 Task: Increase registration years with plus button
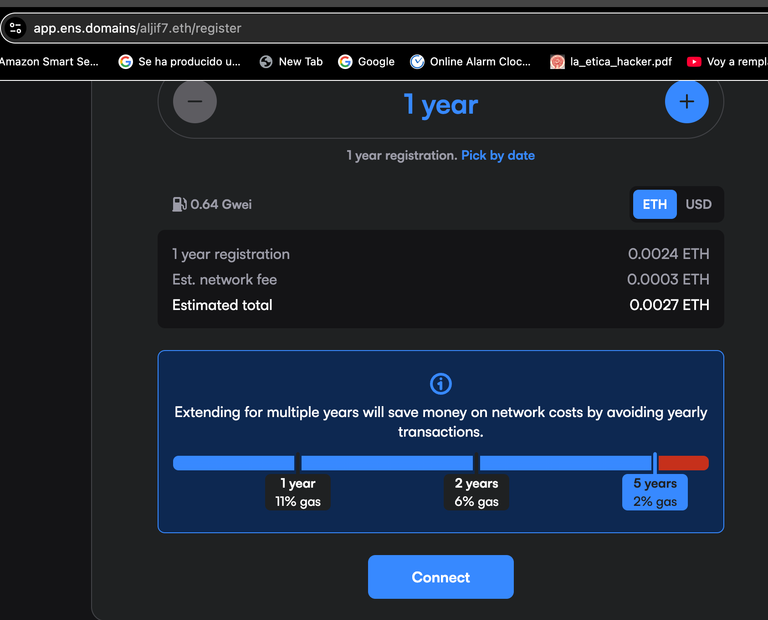pos(687,101)
